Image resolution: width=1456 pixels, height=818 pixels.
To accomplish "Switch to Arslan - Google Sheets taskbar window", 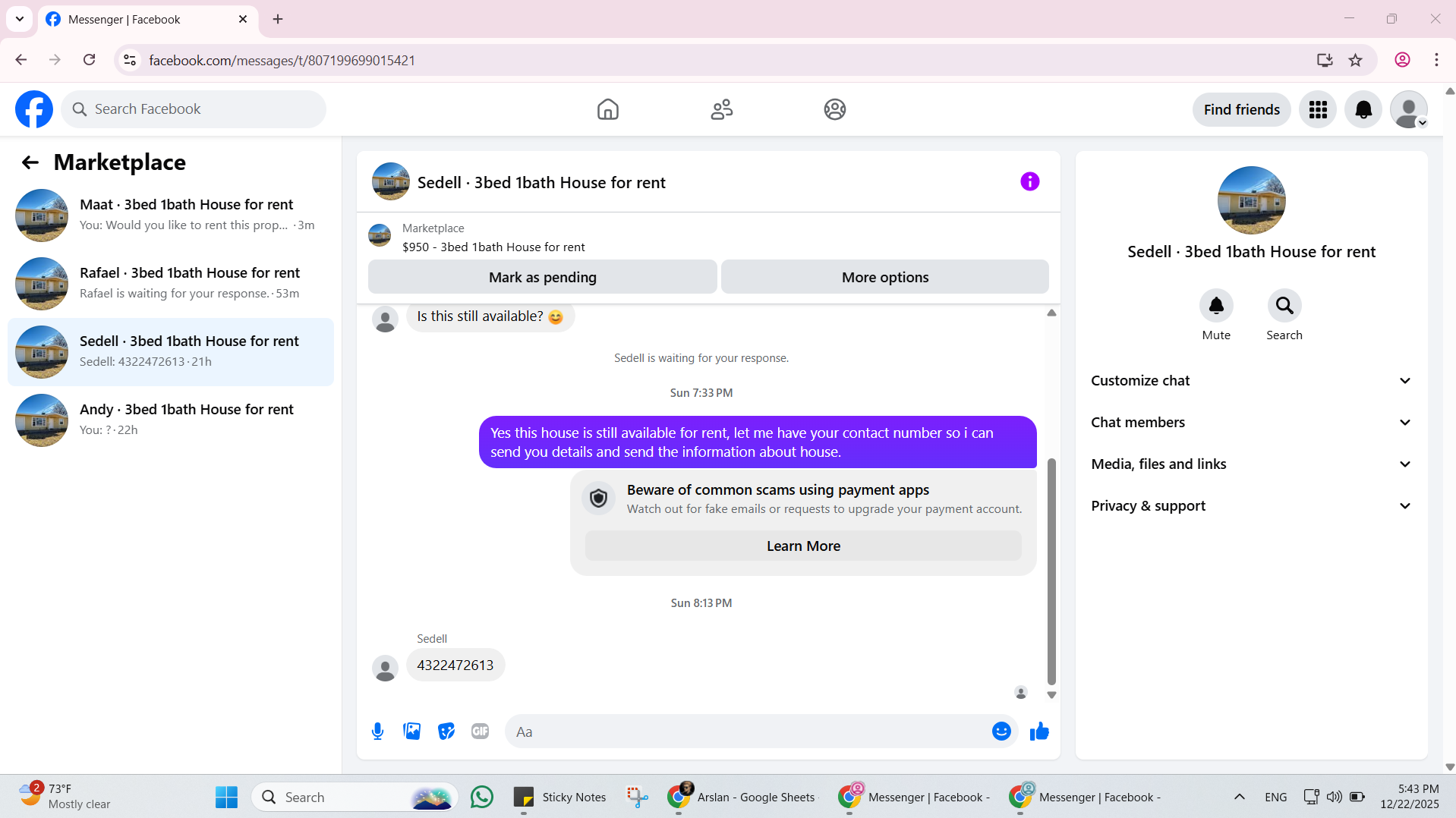I will 741,797.
